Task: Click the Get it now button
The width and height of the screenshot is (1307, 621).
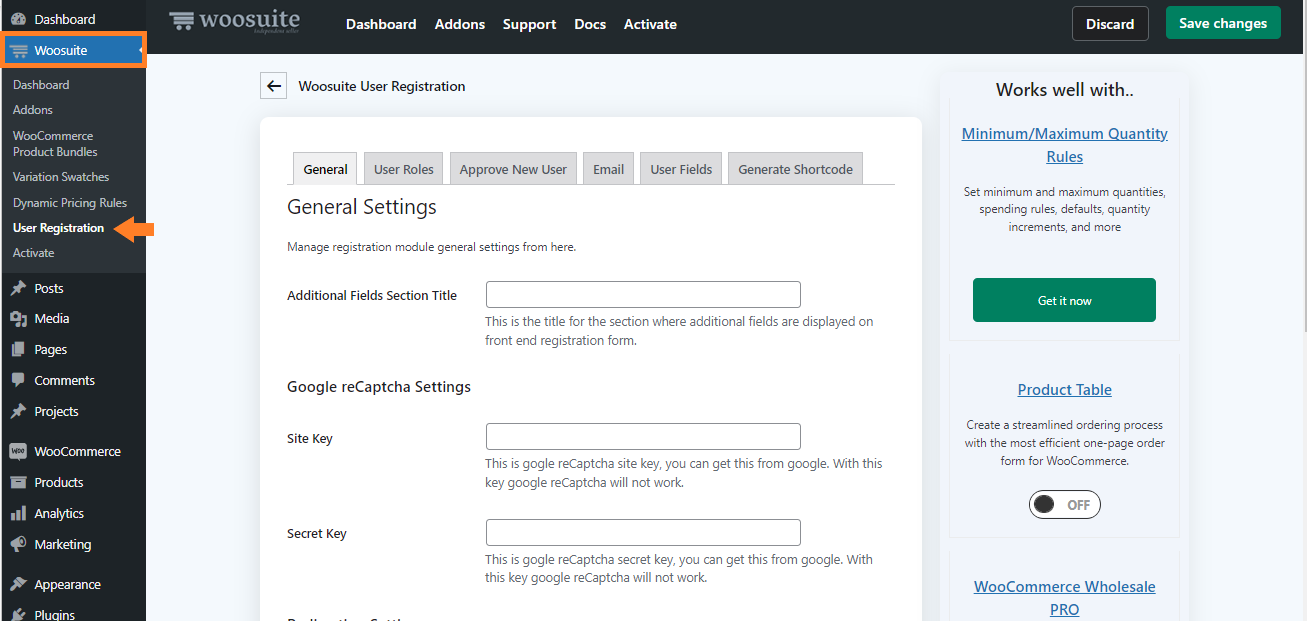Action: point(1064,300)
